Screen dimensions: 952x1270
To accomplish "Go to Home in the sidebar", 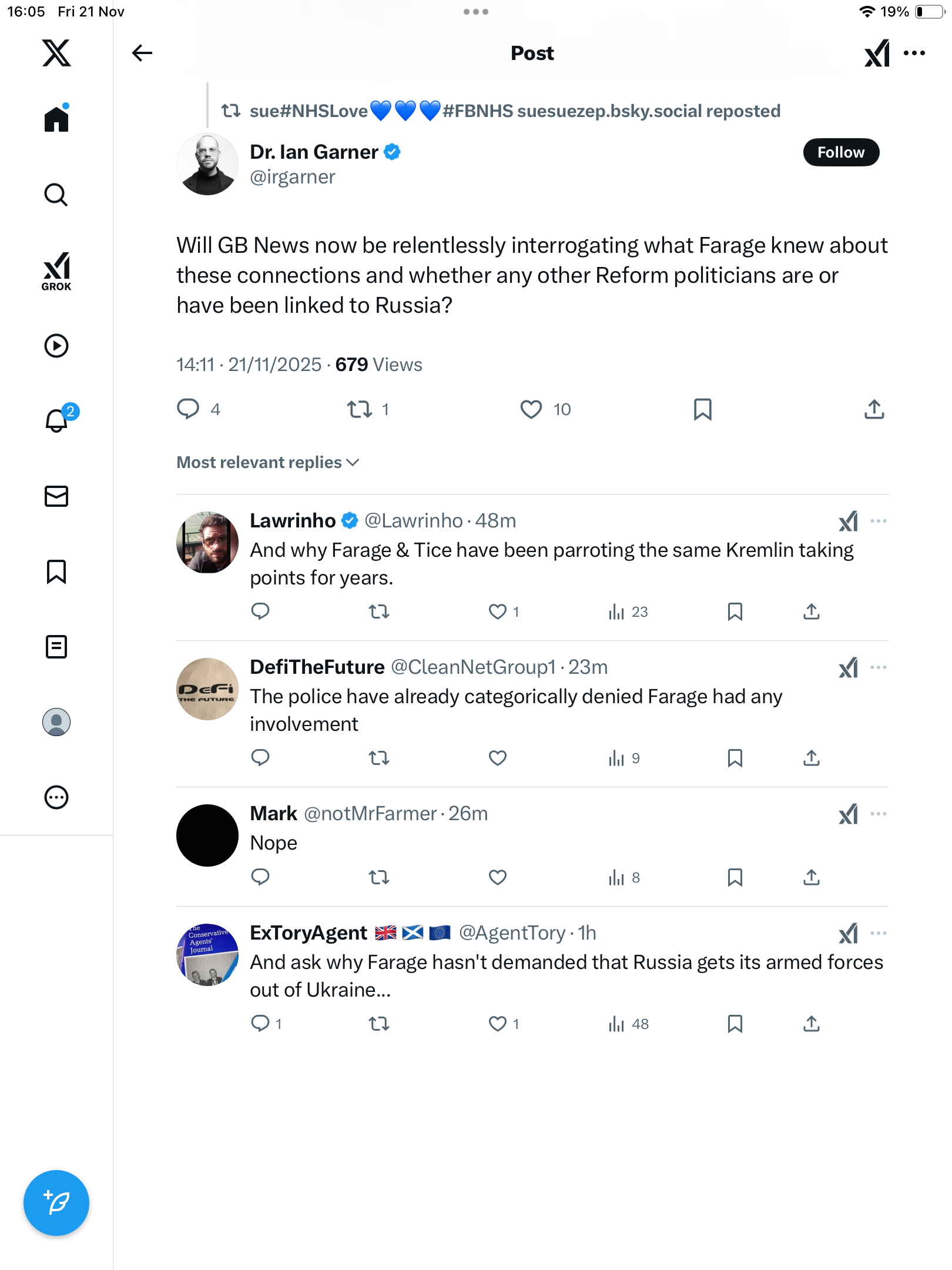I will (x=56, y=119).
